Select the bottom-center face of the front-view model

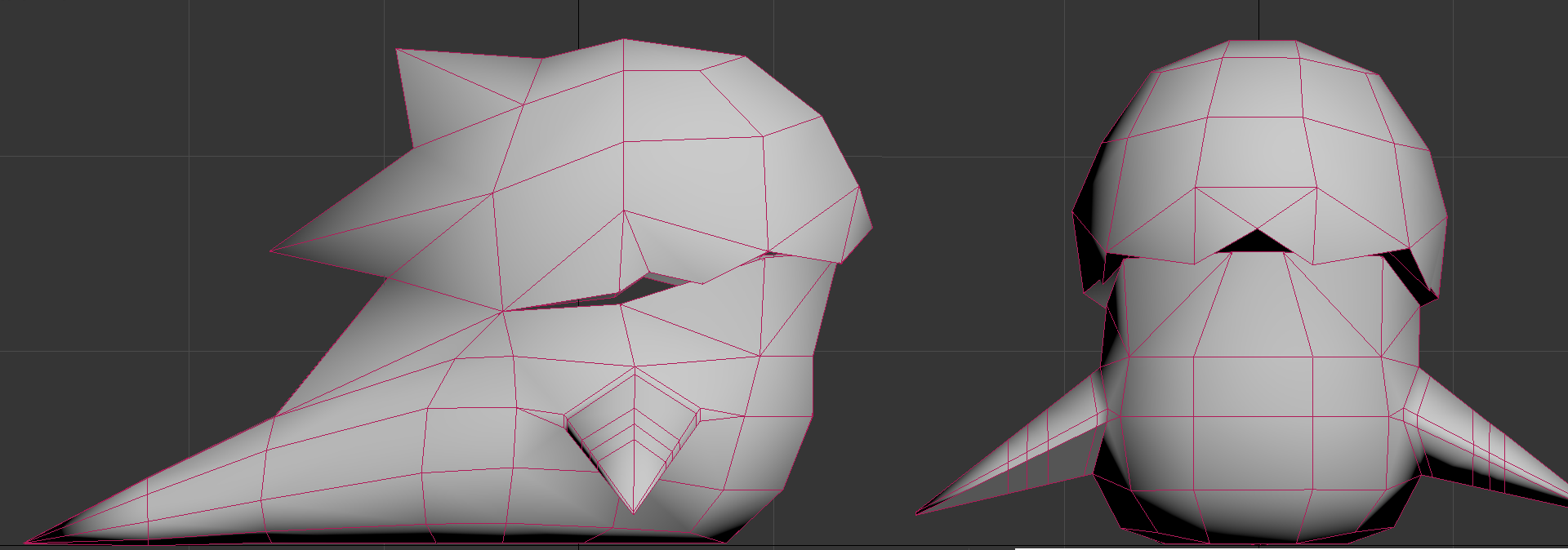point(1252,514)
